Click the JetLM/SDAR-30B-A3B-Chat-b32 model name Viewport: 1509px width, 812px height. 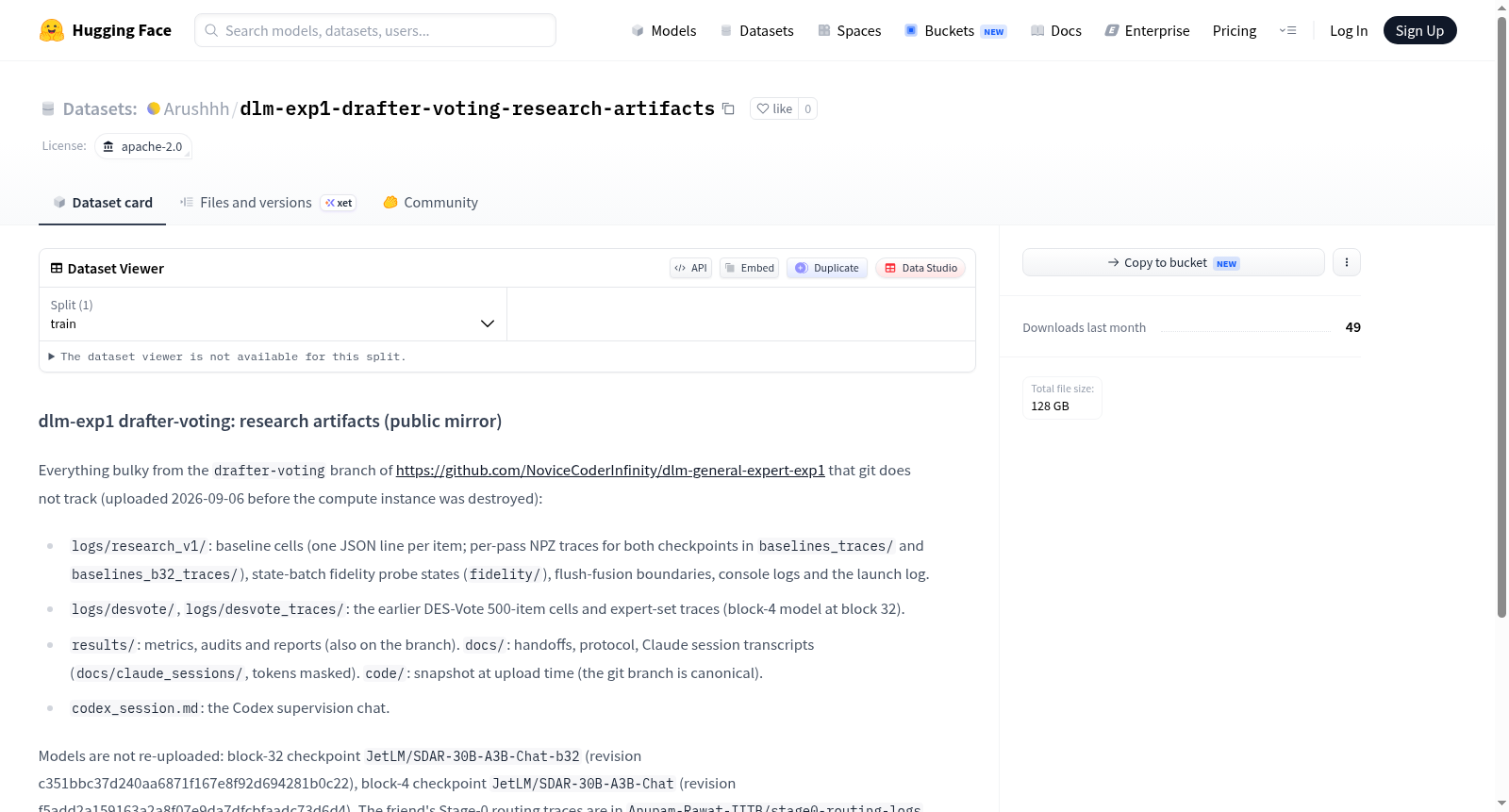click(473, 756)
